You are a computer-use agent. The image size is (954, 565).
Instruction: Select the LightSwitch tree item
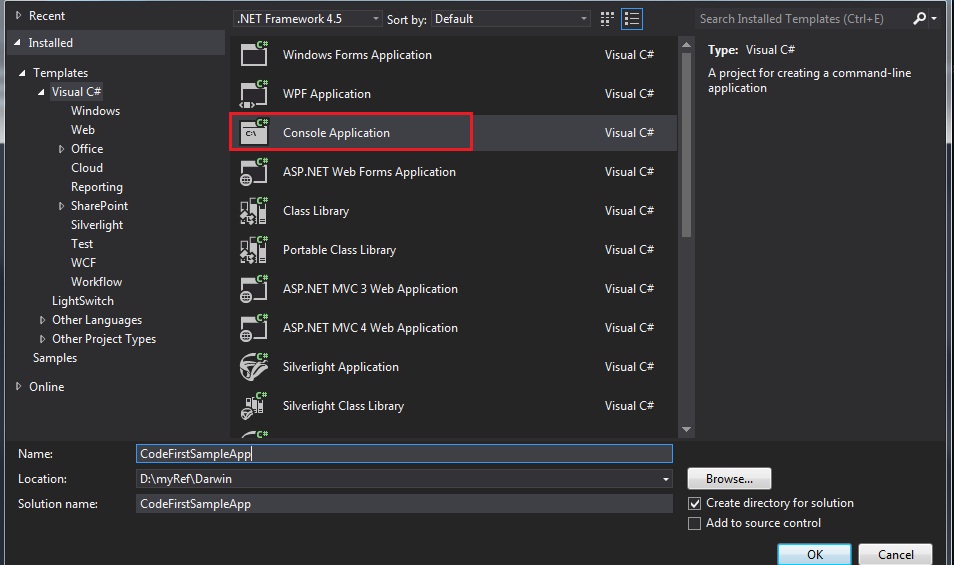[83, 301]
